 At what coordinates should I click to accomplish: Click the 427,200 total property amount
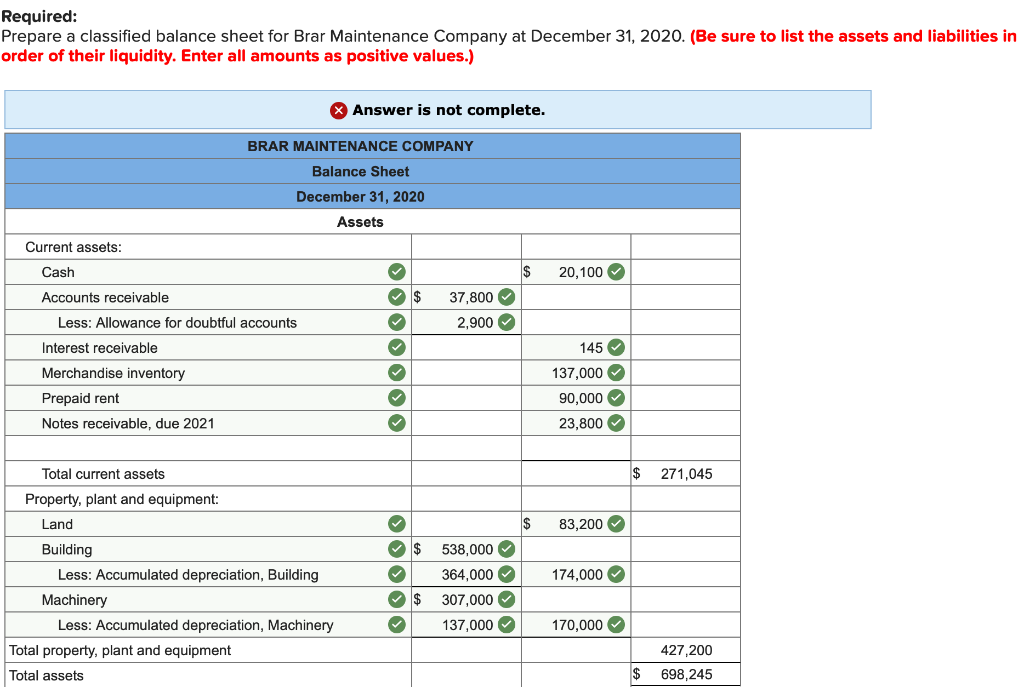tap(686, 649)
